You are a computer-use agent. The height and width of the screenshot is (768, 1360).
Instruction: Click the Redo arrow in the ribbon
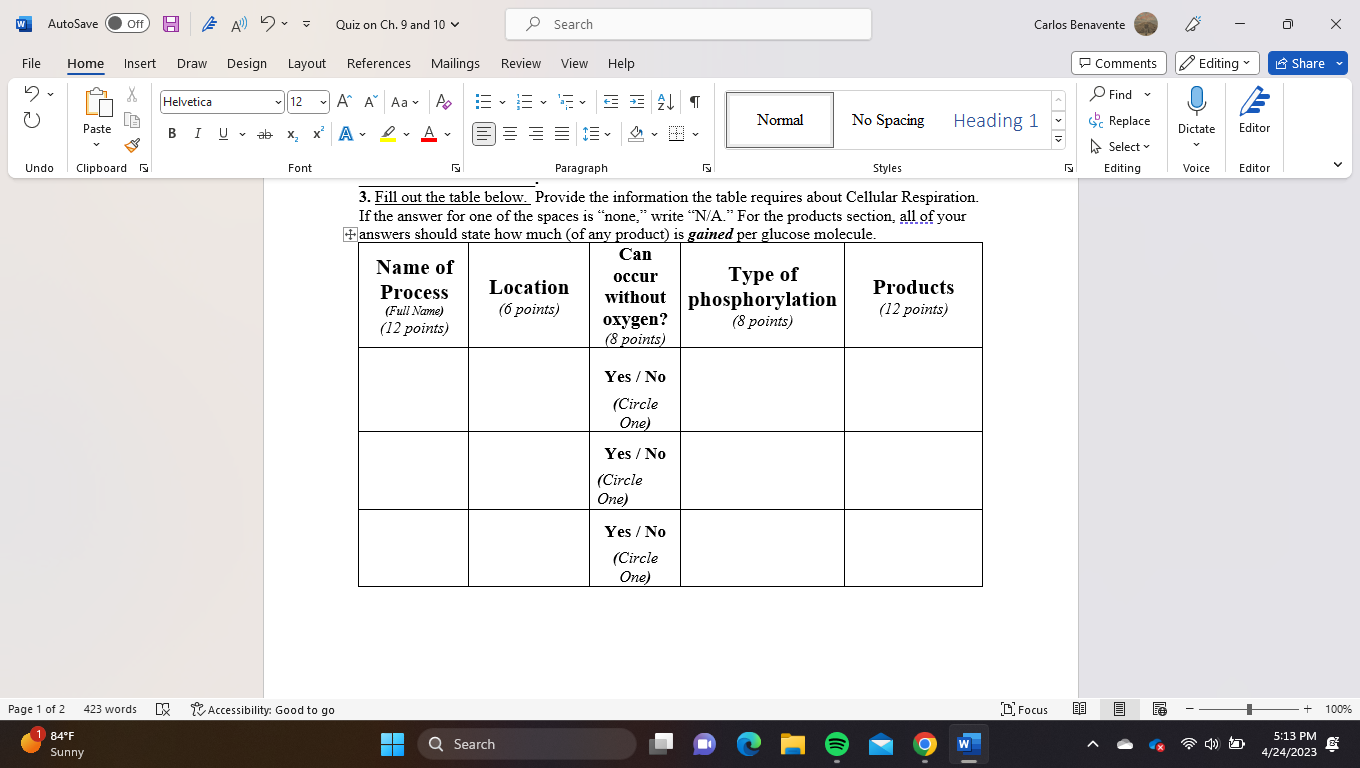(32, 120)
